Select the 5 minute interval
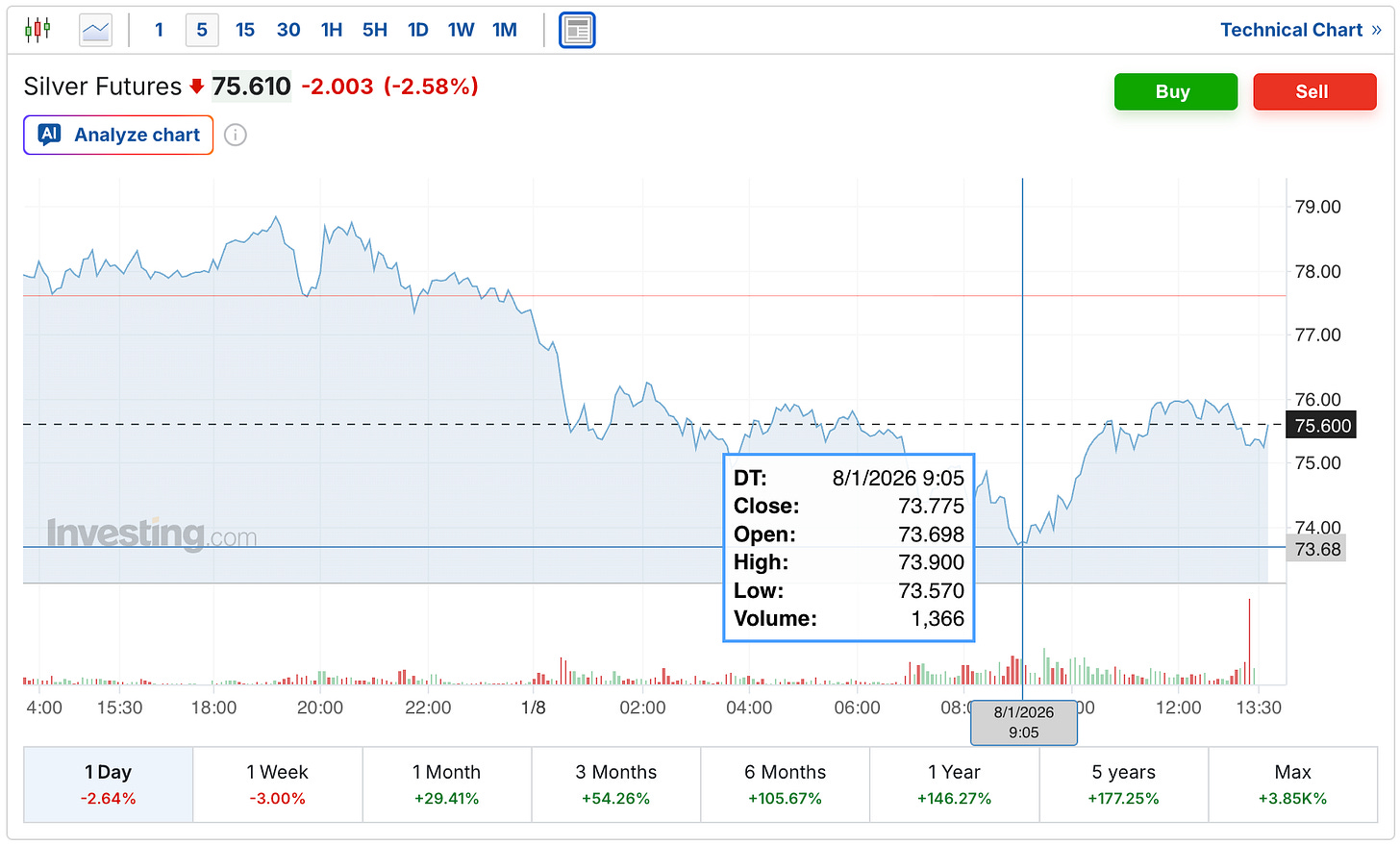 [x=202, y=30]
